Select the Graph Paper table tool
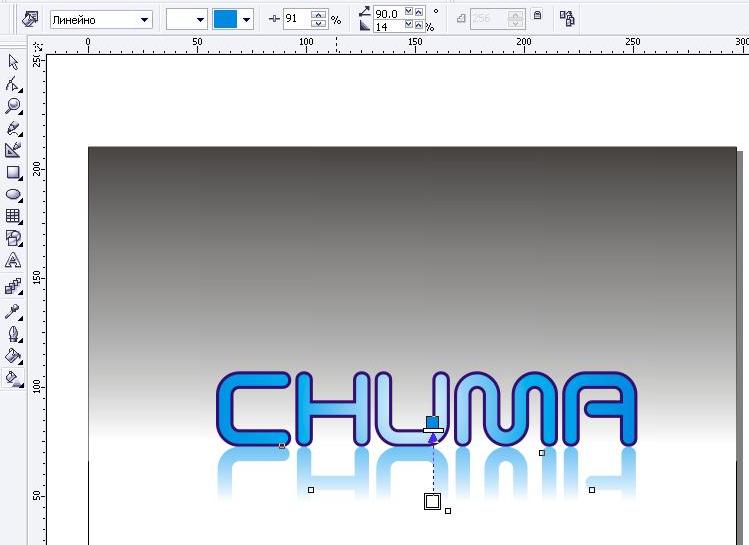 pos(13,216)
